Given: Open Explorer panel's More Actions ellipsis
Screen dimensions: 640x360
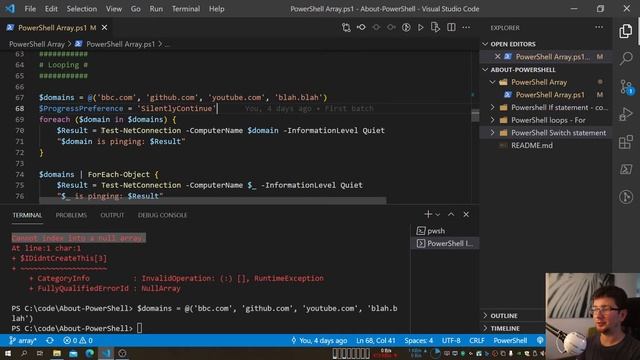Looking at the screenshot, I should click(x=599, y=27).
